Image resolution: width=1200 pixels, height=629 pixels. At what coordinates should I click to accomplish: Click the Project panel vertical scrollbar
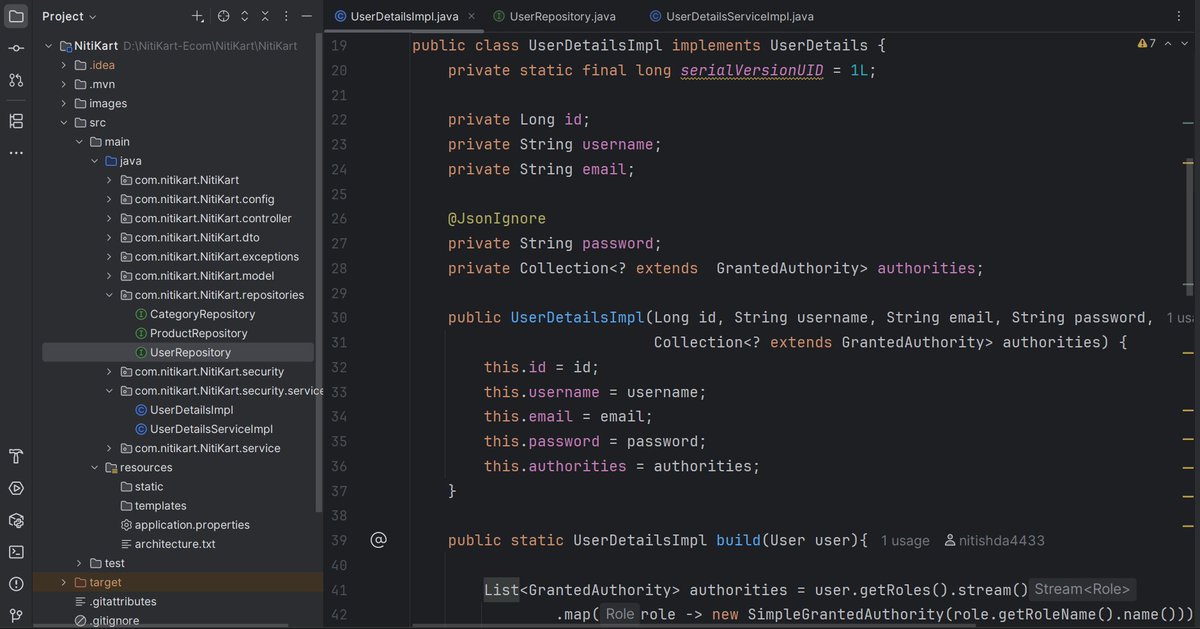[x=319, y=270]
